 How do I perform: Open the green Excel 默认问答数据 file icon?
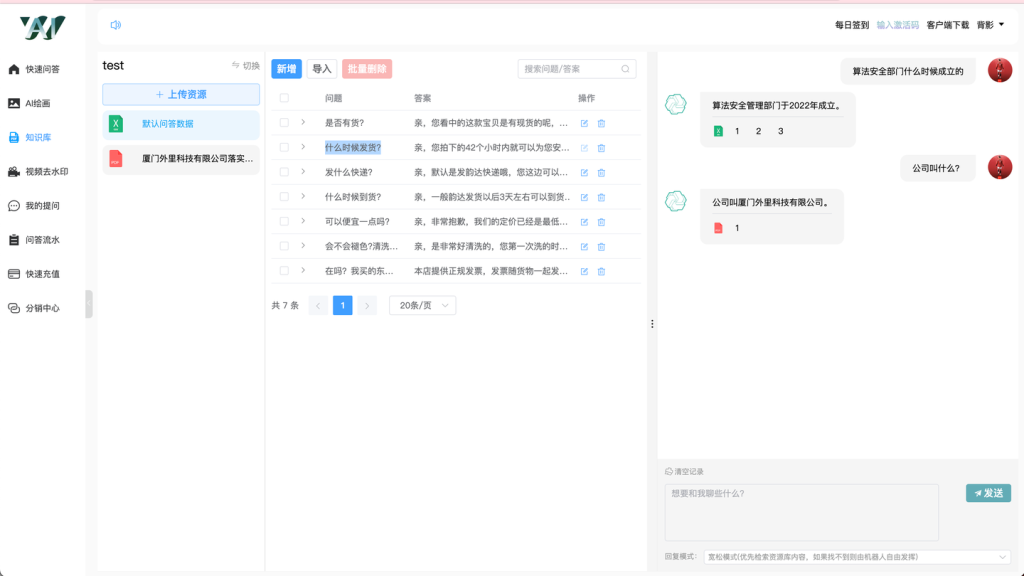116,124
